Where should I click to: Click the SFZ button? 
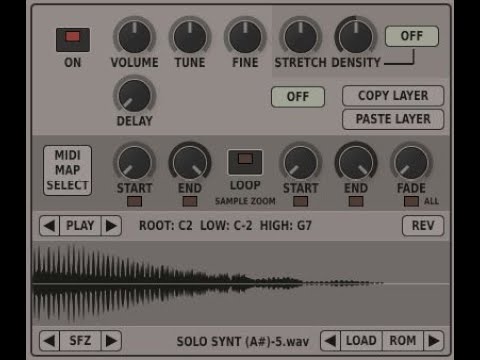pos(80,341)
